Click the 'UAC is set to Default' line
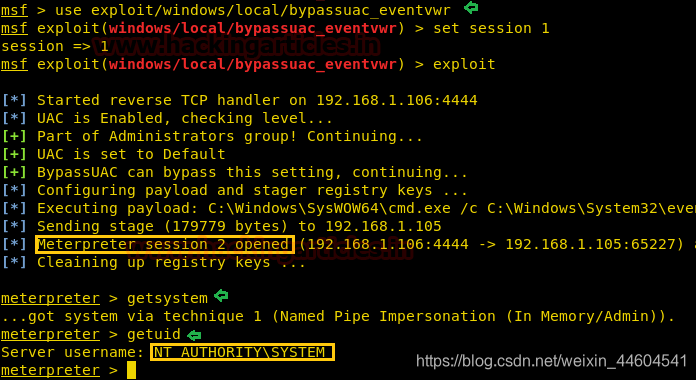696x380 pixels. 131,154
